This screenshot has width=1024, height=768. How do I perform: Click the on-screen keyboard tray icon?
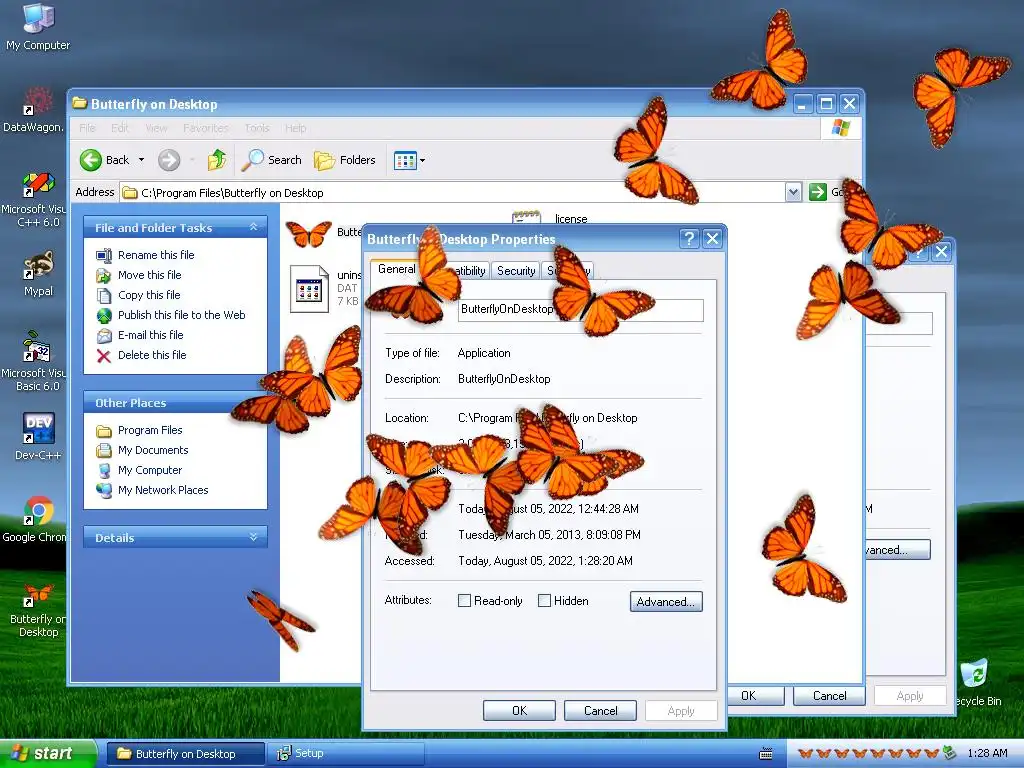(x=766, y=754)
